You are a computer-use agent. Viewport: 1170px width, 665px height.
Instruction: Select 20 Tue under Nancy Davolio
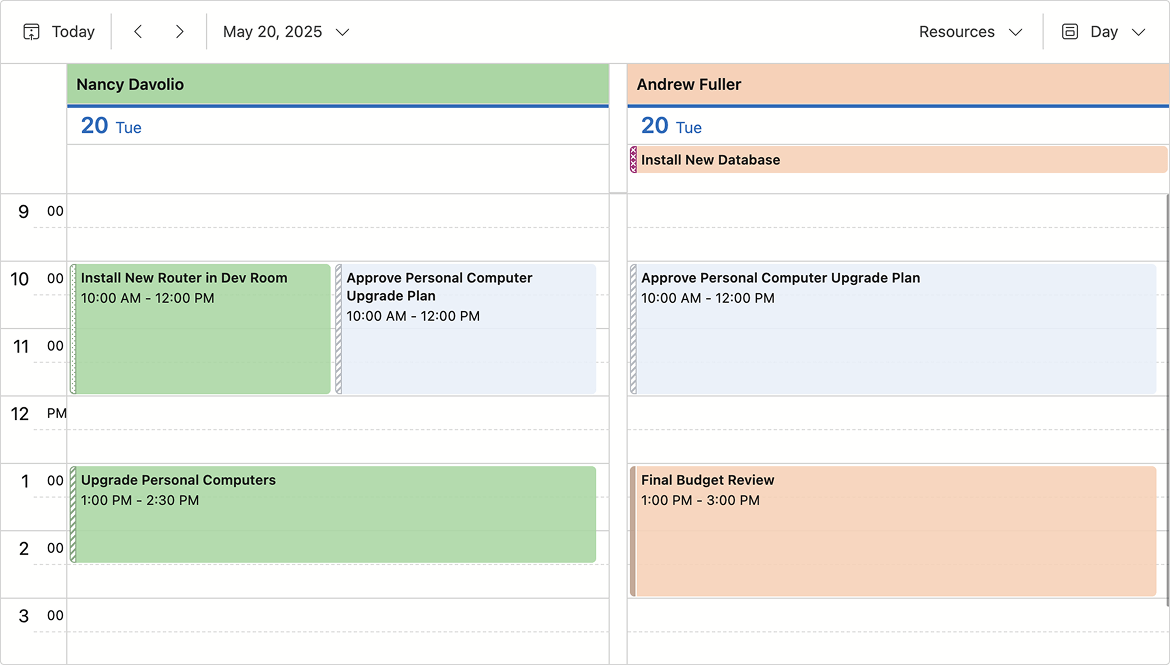tap(110, 126)
